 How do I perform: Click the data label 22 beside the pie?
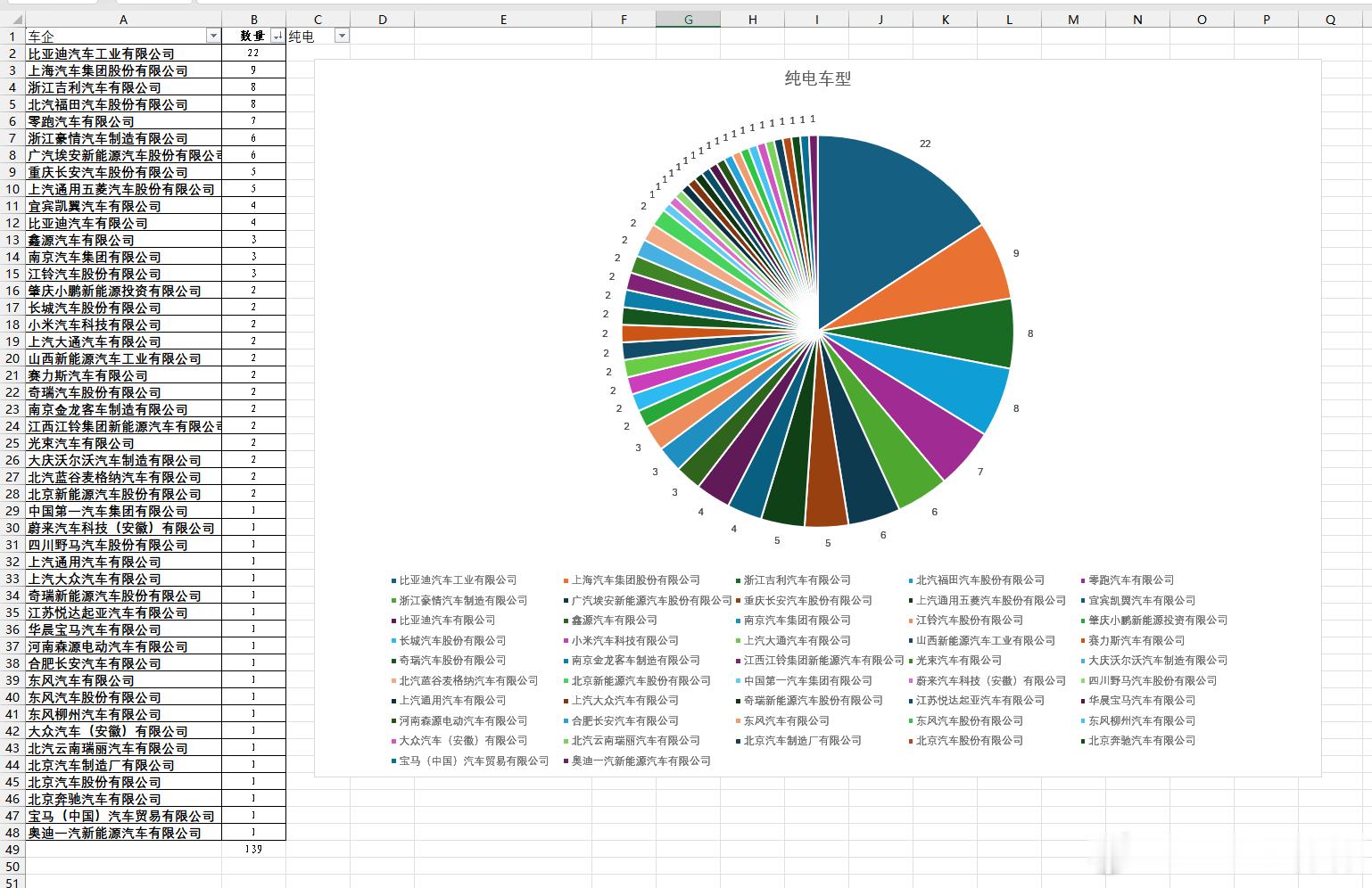(x=925, y=144)
